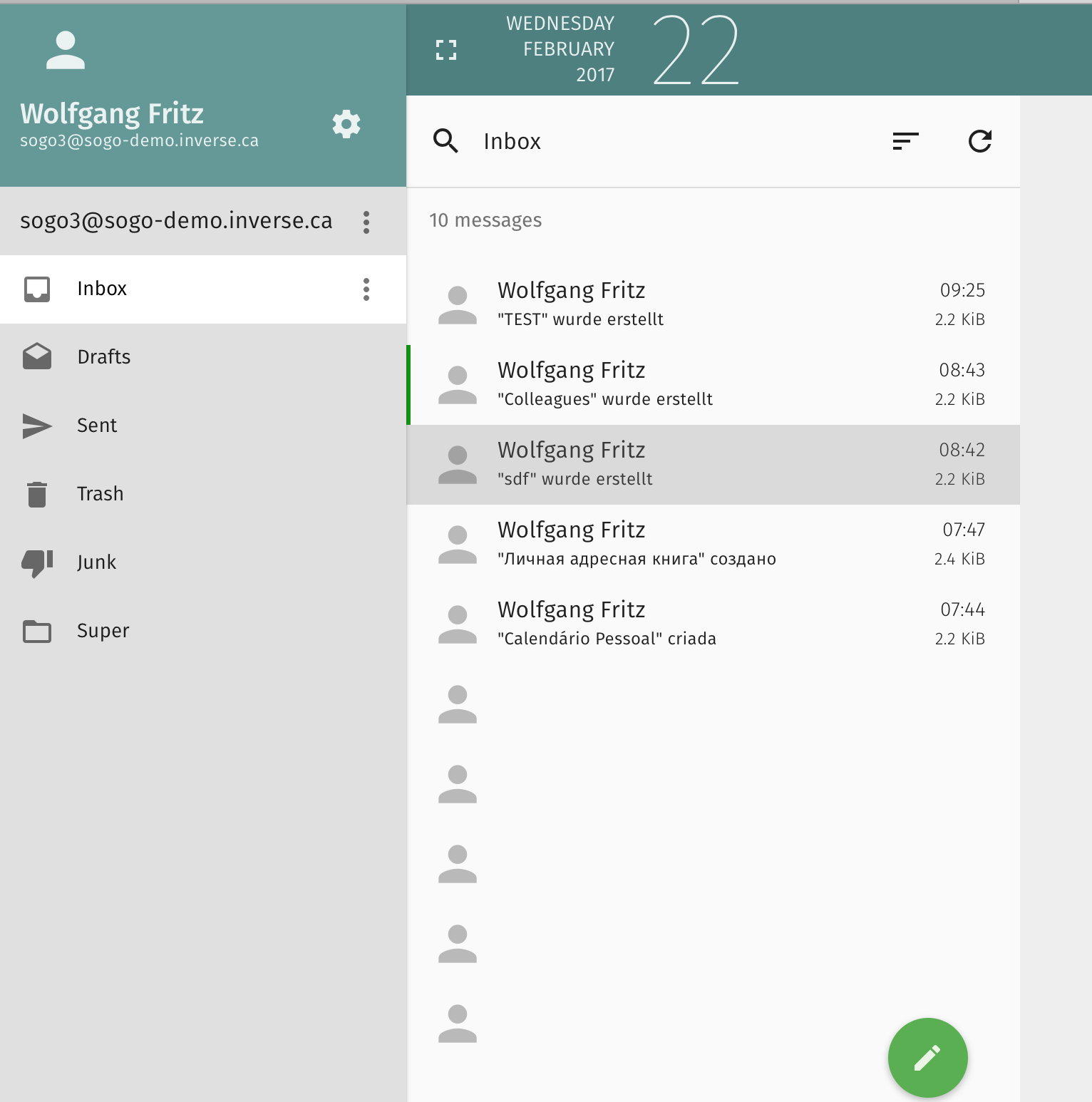
Task: Click the search magnifier icon
Action: pyautogui.click(x=445, y=141)
